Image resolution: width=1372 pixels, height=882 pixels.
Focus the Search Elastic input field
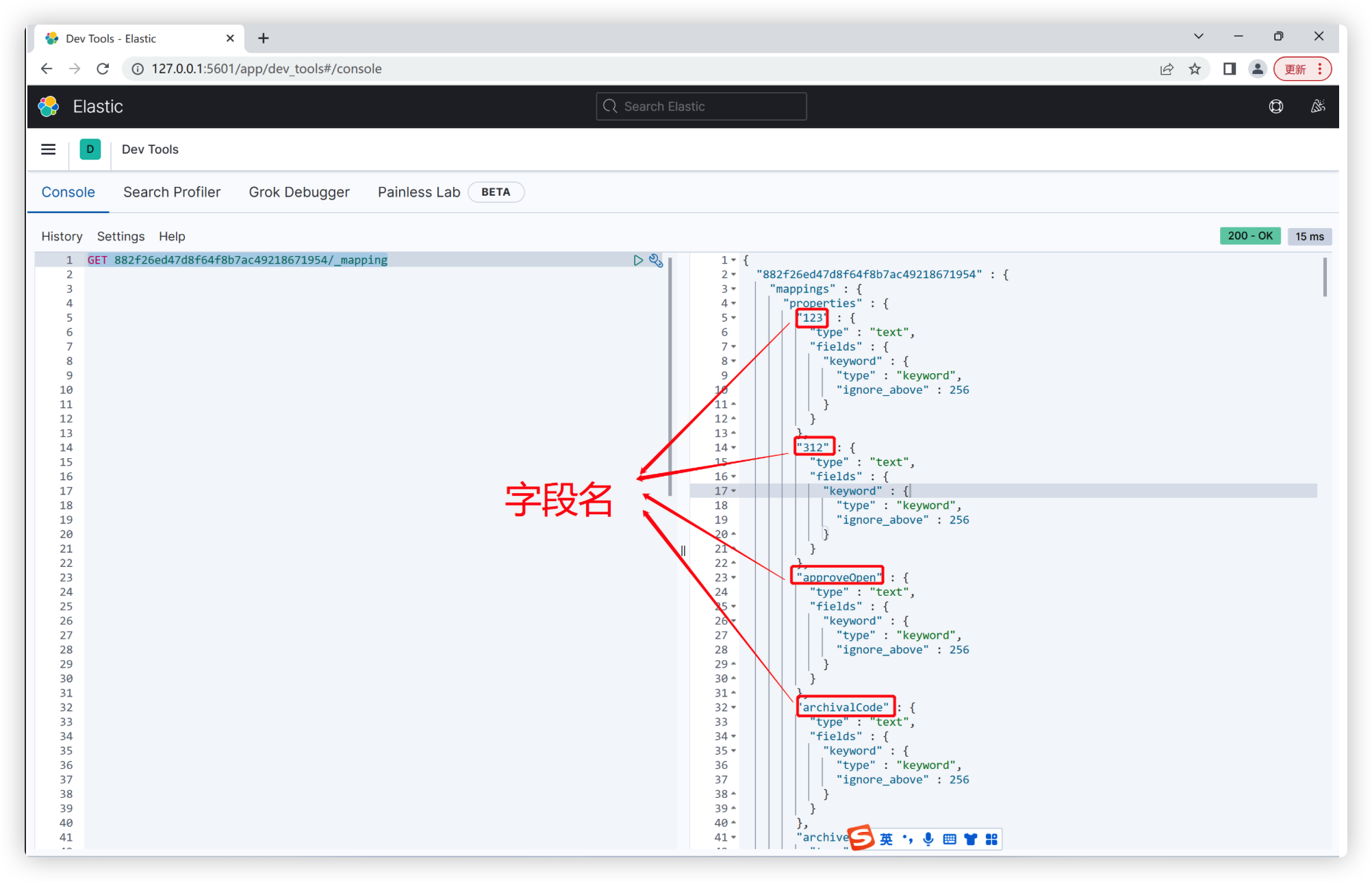pos(701,106)
